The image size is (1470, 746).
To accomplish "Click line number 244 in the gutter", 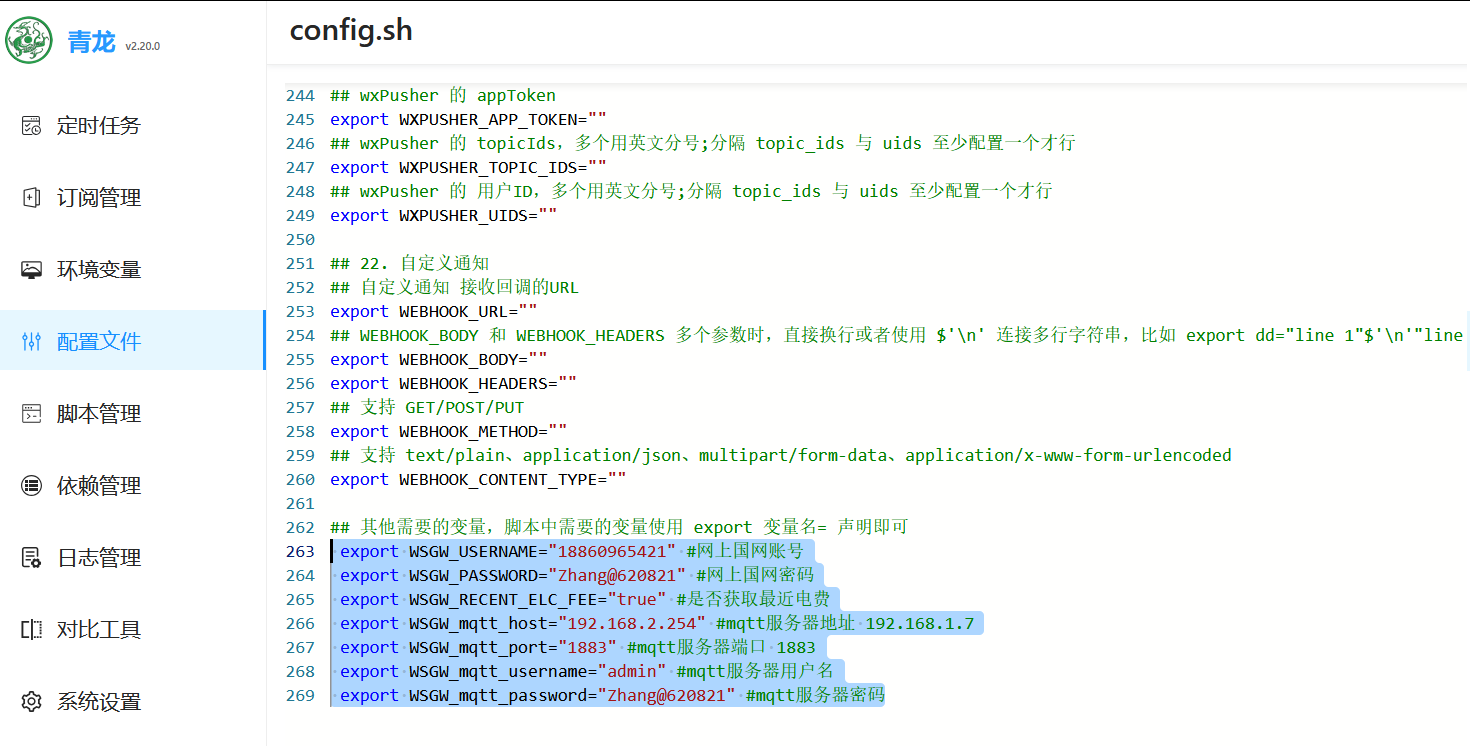I will (x=300, y=95).
